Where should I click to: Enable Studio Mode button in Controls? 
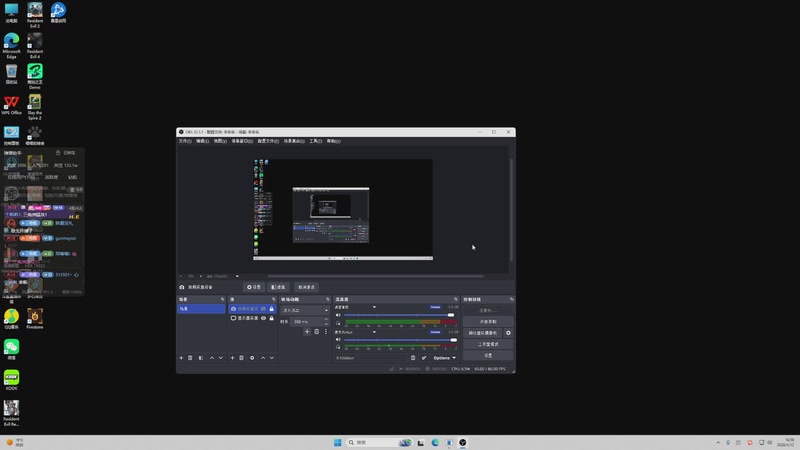click(x=488, y=344)
